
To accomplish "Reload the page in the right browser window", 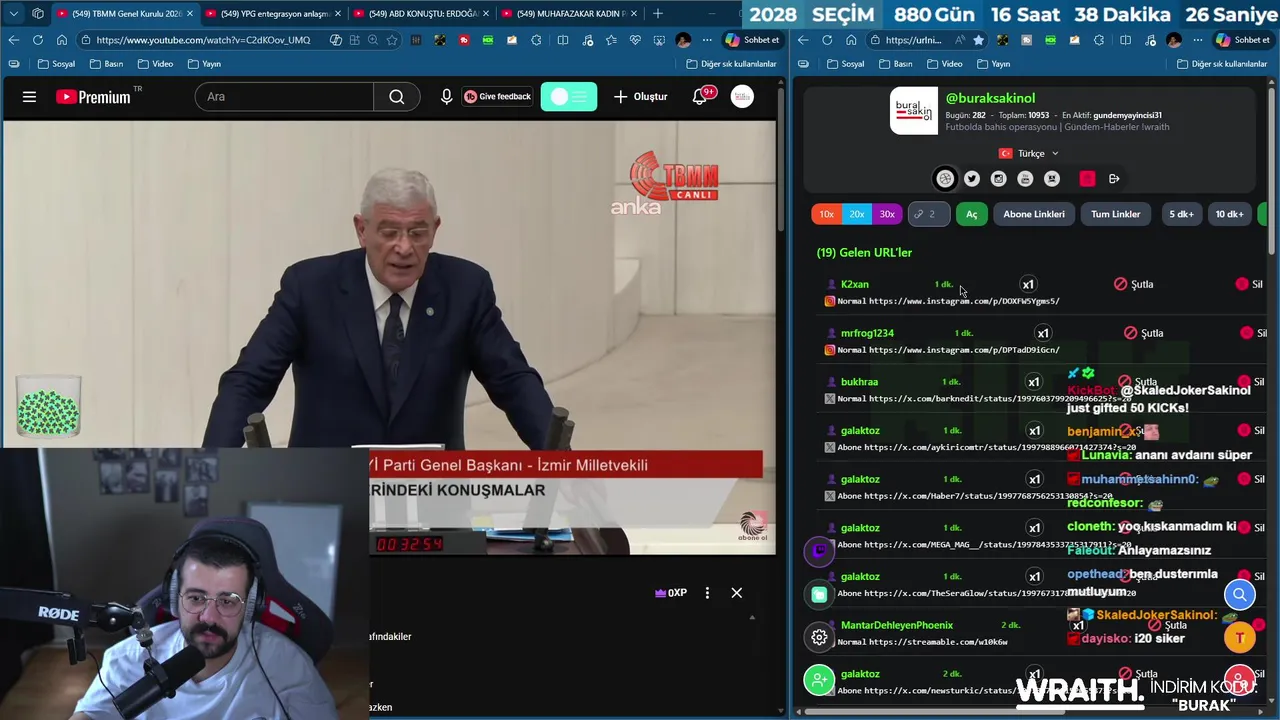I will pos(827,40).
